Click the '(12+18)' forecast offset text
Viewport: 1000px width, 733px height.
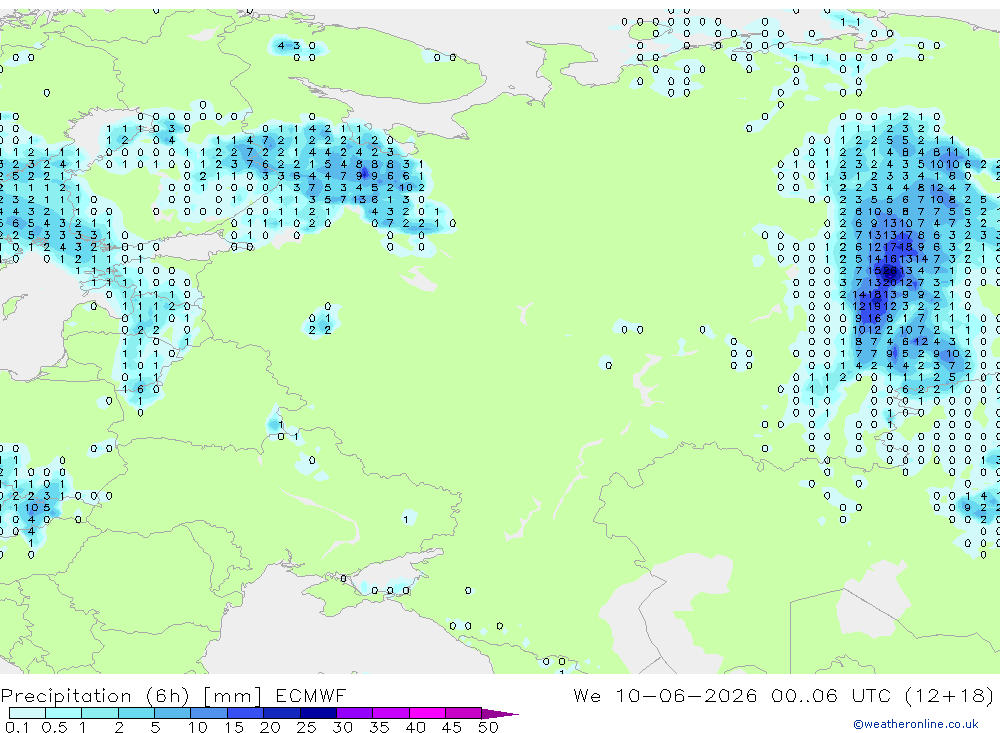click(x=949, y=695)
